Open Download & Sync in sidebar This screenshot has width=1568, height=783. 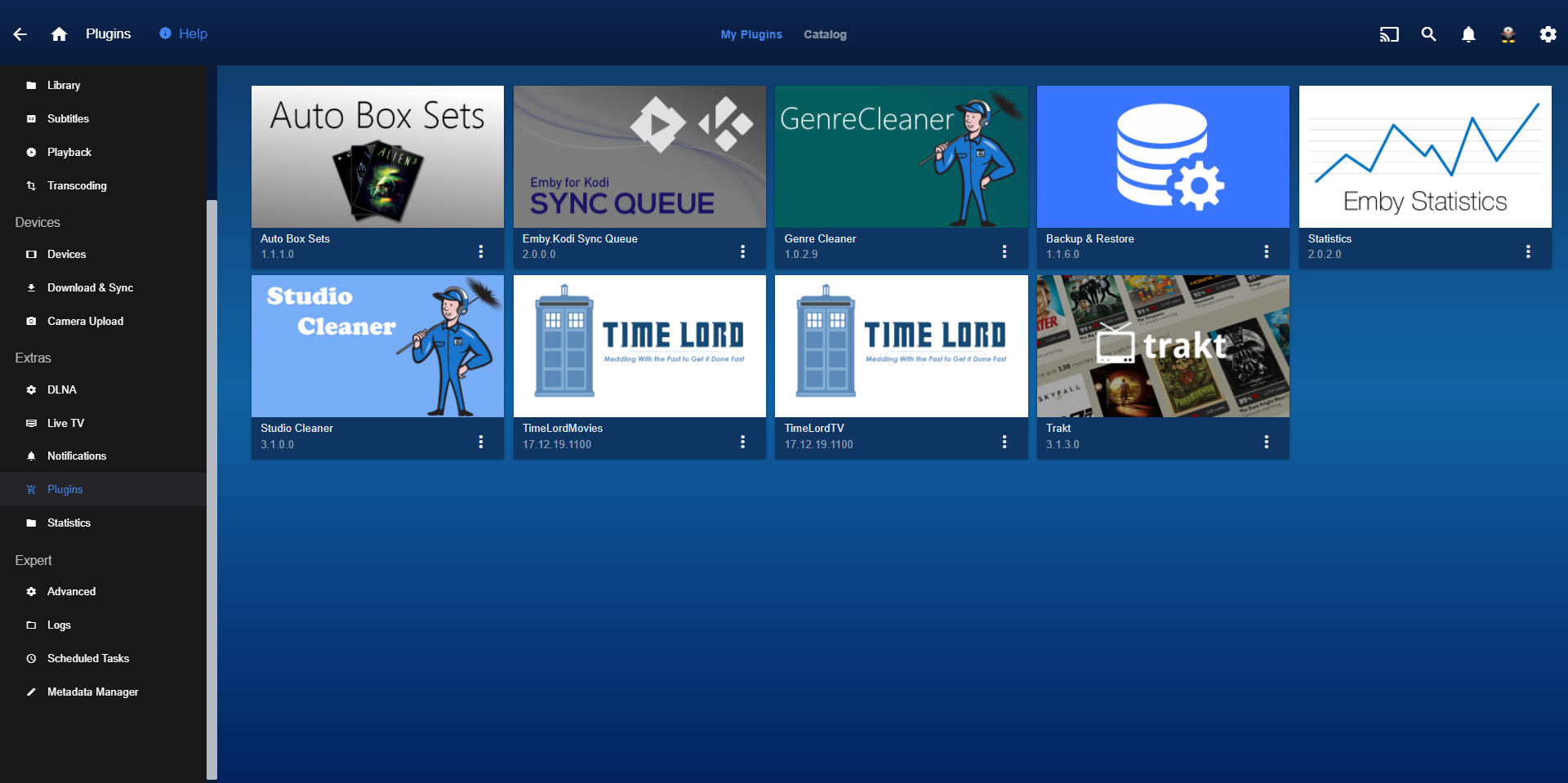pos(103,287)
